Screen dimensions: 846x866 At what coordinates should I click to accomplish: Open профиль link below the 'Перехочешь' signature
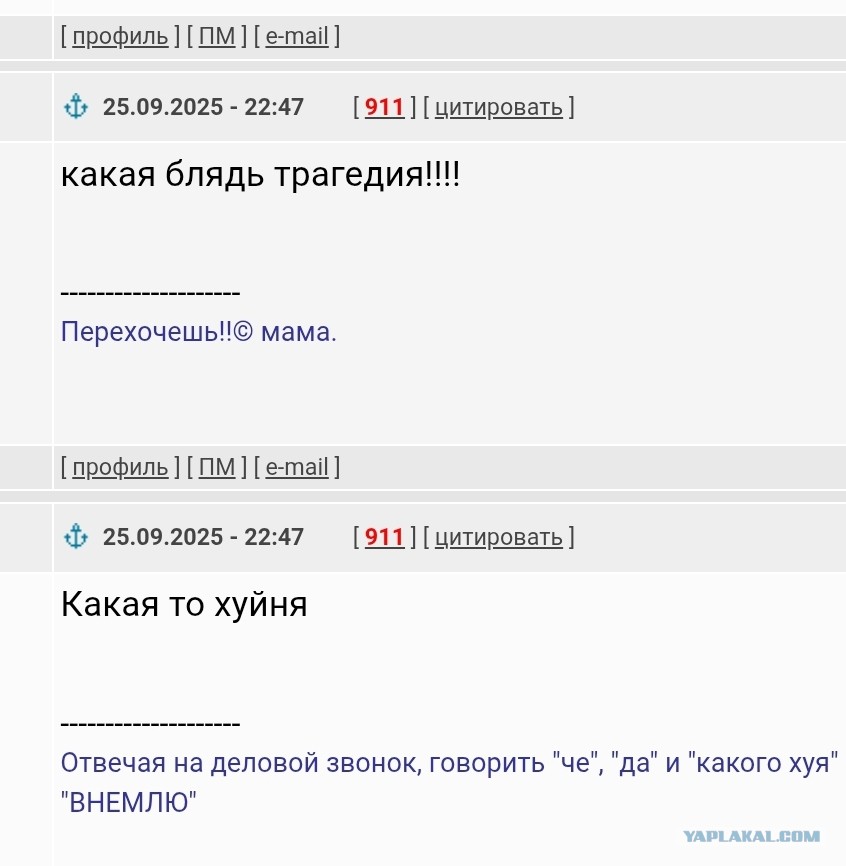(x=120, y=467)
